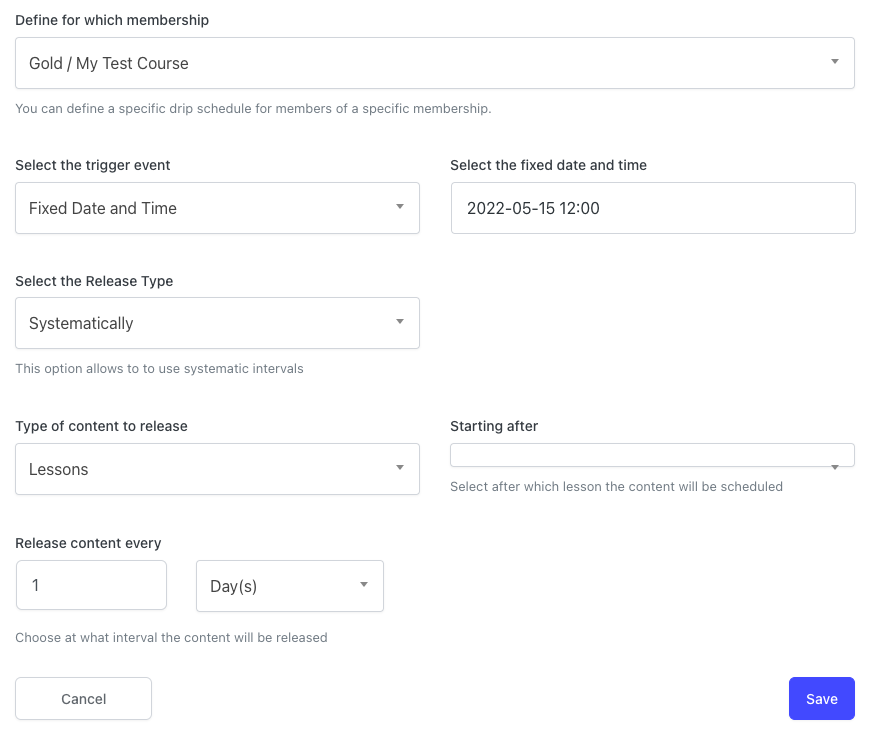Screen dimensions: 871x739
Task: Open the Lessons content type dropdown
Action: coord(217,469)
